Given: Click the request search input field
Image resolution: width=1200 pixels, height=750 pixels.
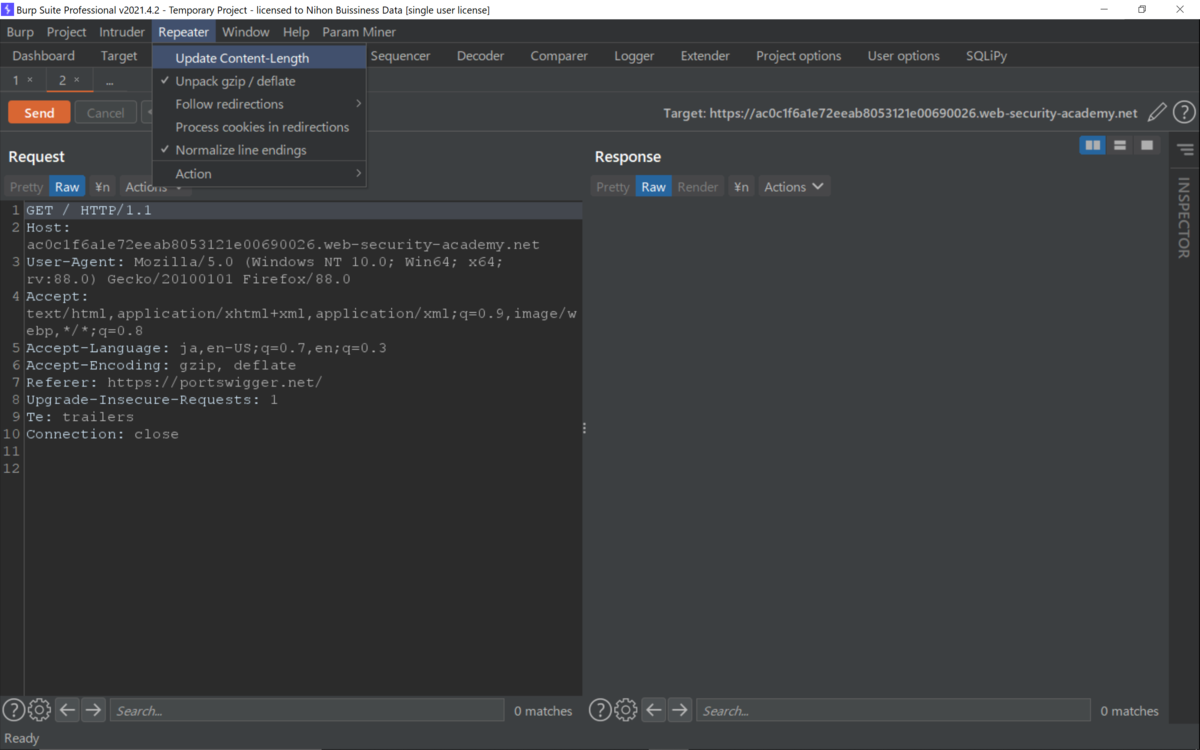Looking at the screenshot, I should tap(307, 710).
